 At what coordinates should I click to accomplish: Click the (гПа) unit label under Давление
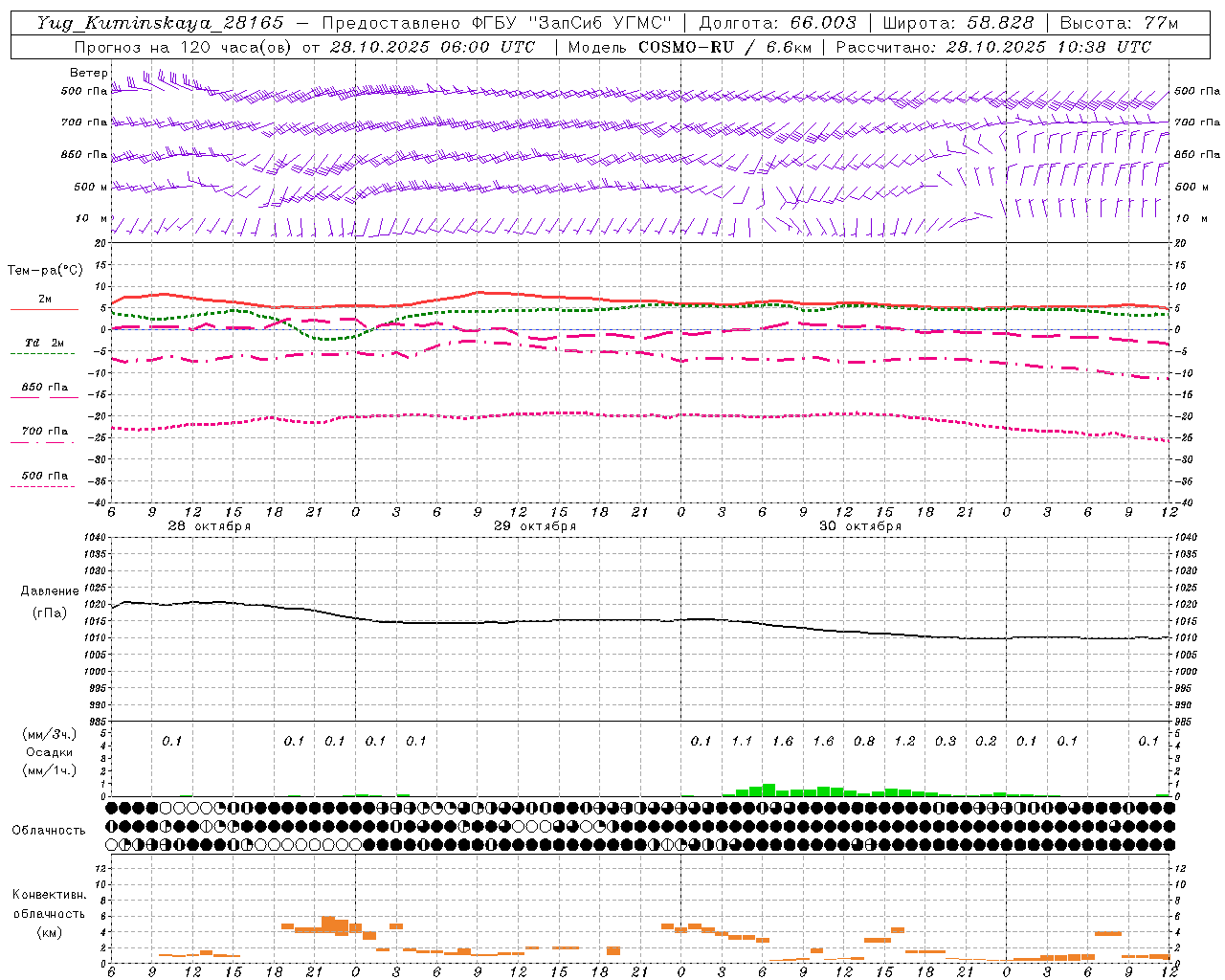coord(50,612)
